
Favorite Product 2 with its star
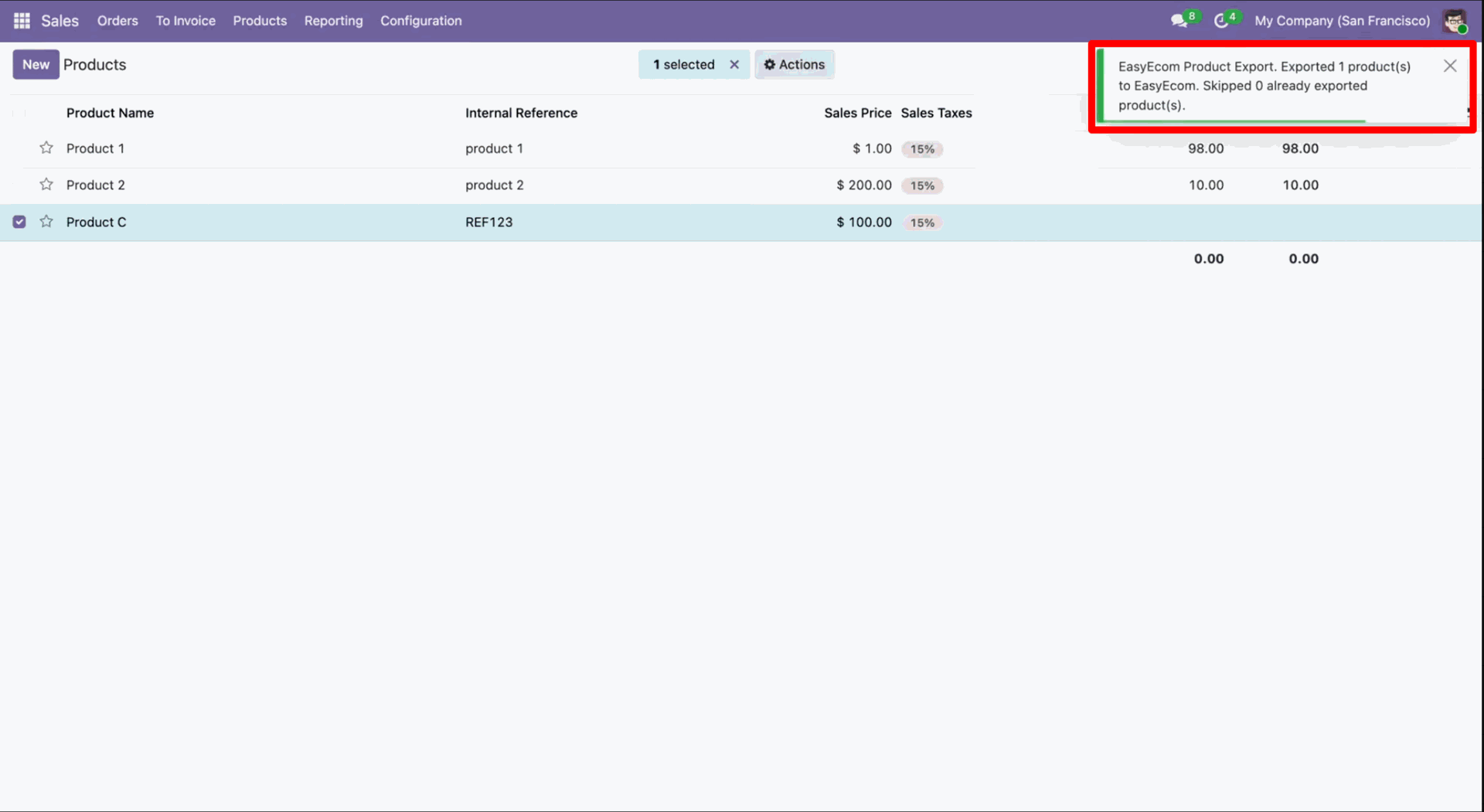click(46, 185)
